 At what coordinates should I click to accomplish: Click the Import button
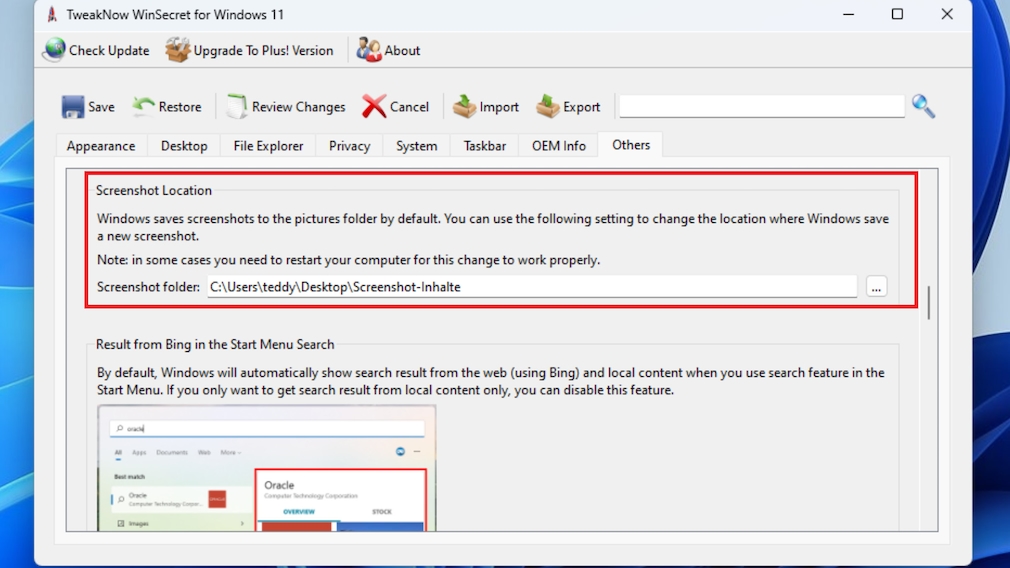(486, 107)
